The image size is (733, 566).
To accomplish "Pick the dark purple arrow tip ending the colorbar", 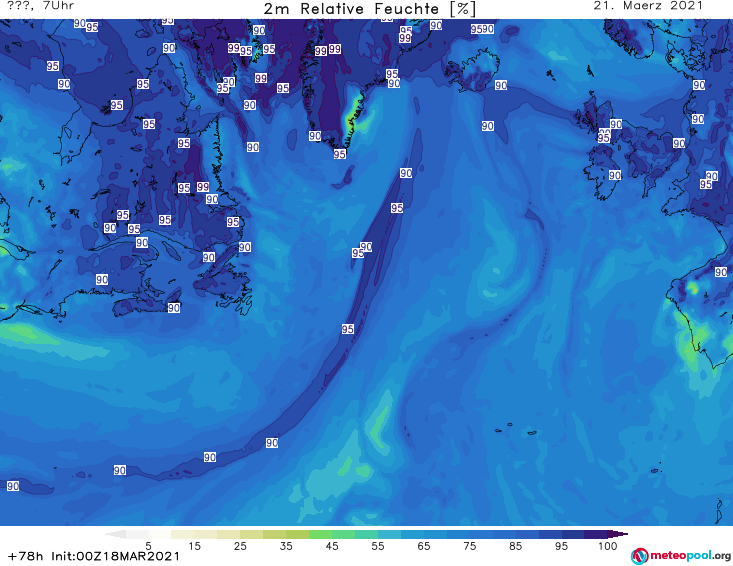I will click(x=618, y=534).
